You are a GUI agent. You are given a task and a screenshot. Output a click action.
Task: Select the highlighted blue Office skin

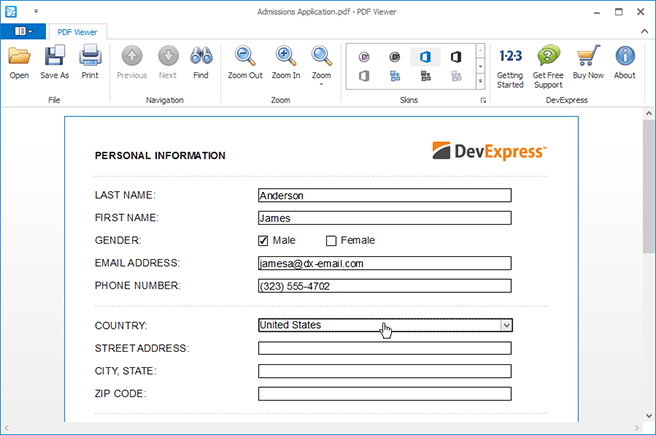(423, 56)
